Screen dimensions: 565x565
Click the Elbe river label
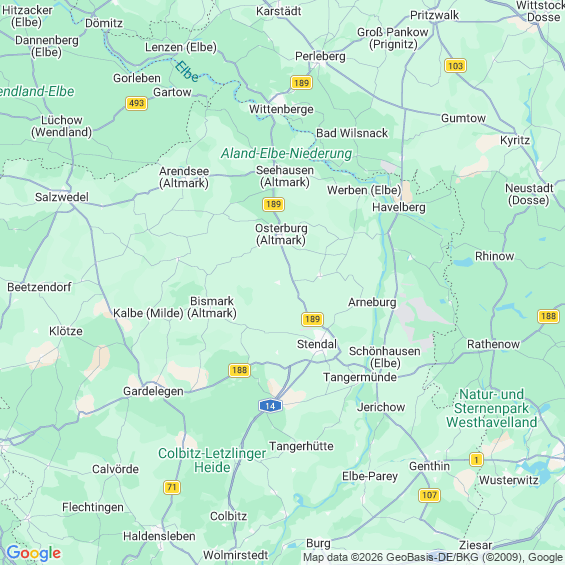(187, 71)
